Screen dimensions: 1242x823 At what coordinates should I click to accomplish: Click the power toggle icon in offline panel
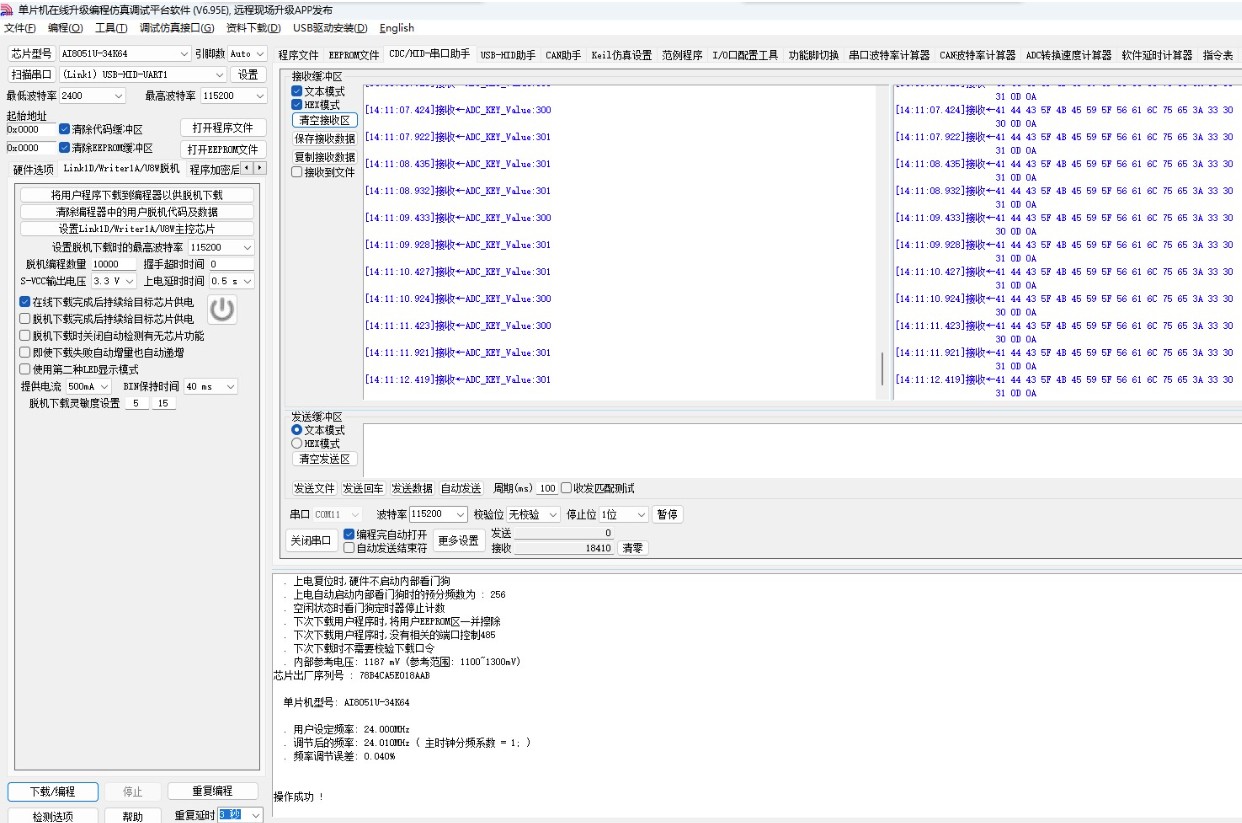pos(222,310)
